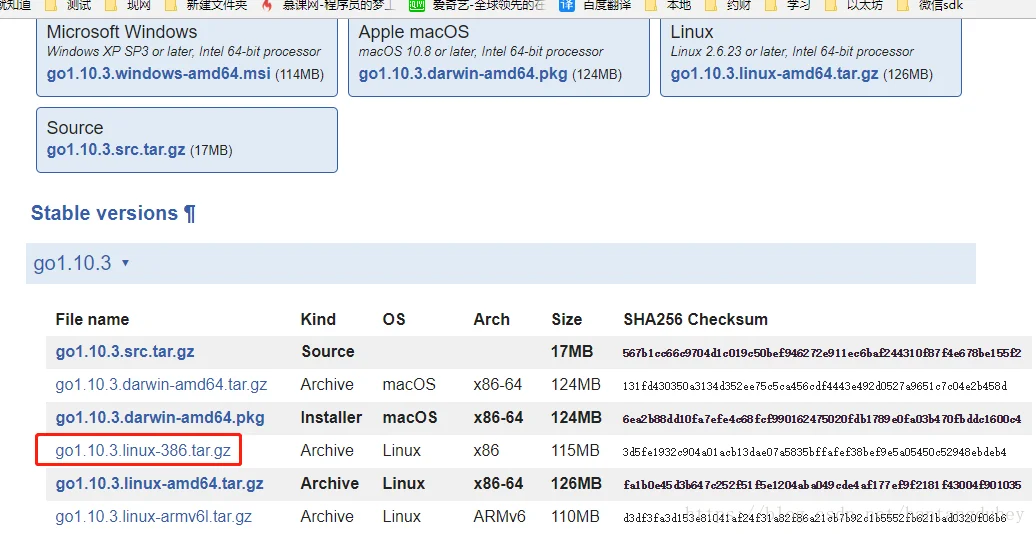Open the 爱奇艺 bookmark
Viewport: 1036px width, 534px height.
[x=478, y=5]
